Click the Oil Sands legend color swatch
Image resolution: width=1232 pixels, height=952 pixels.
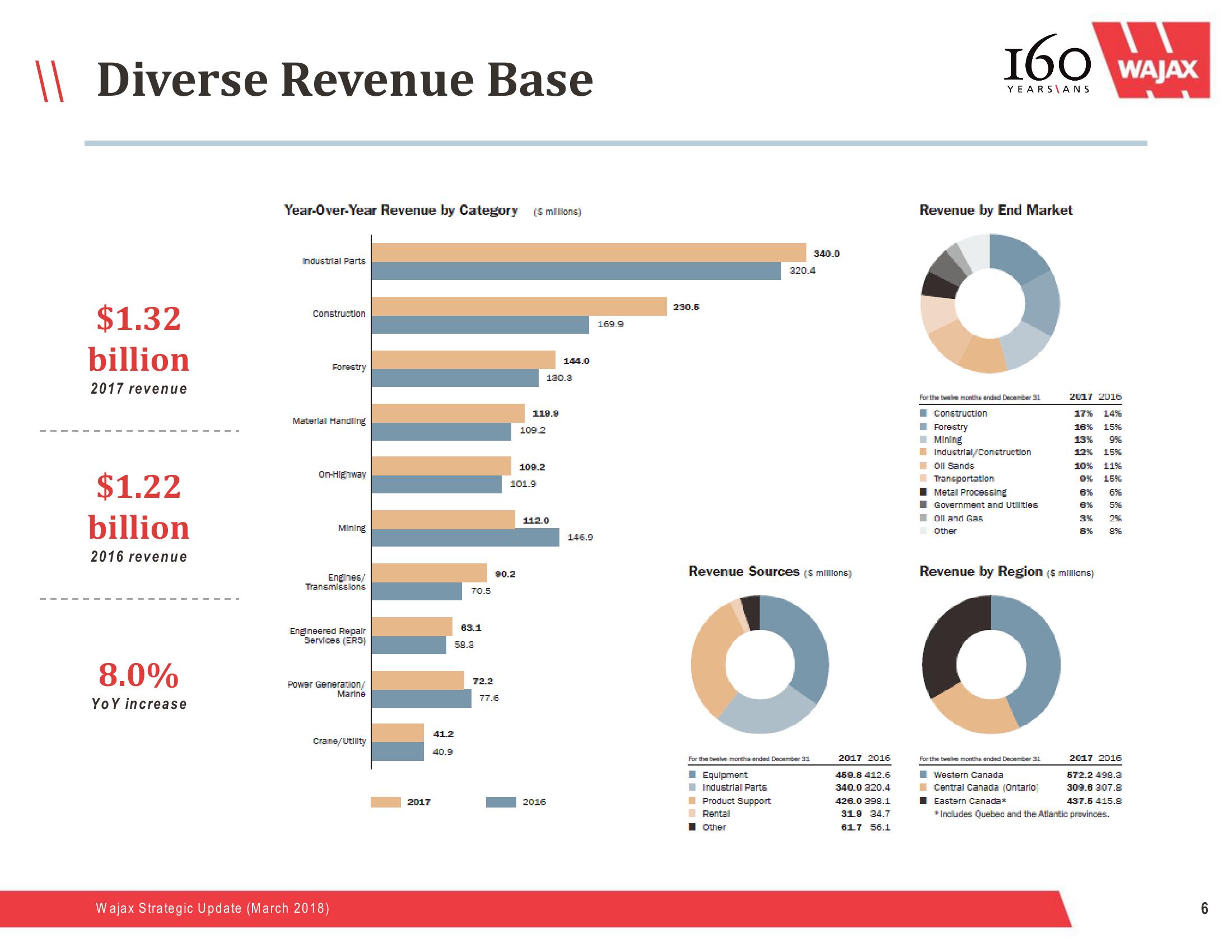tap(923, 466)
